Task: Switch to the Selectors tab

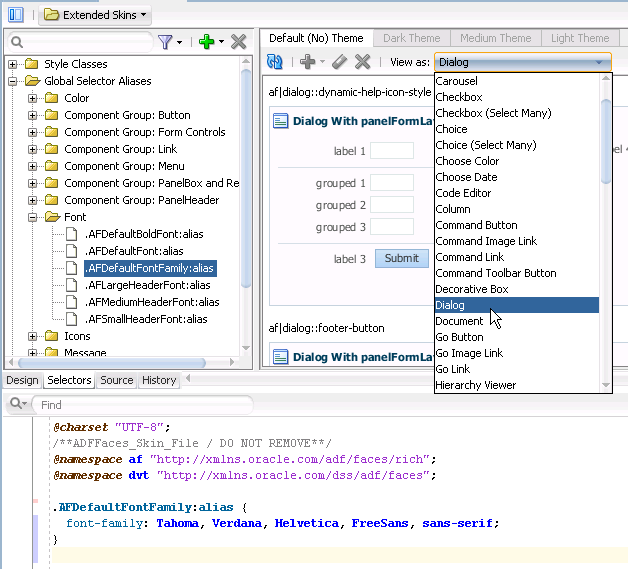Action: (69, 380)
